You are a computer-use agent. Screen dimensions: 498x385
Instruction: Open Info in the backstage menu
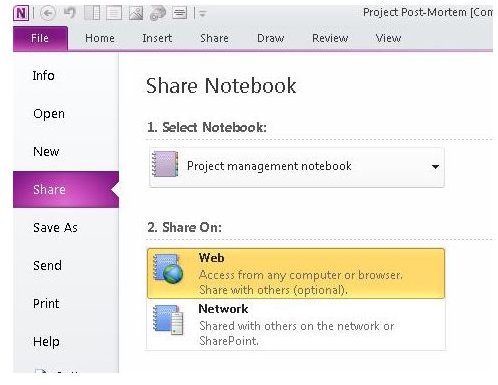coord(44,76)
